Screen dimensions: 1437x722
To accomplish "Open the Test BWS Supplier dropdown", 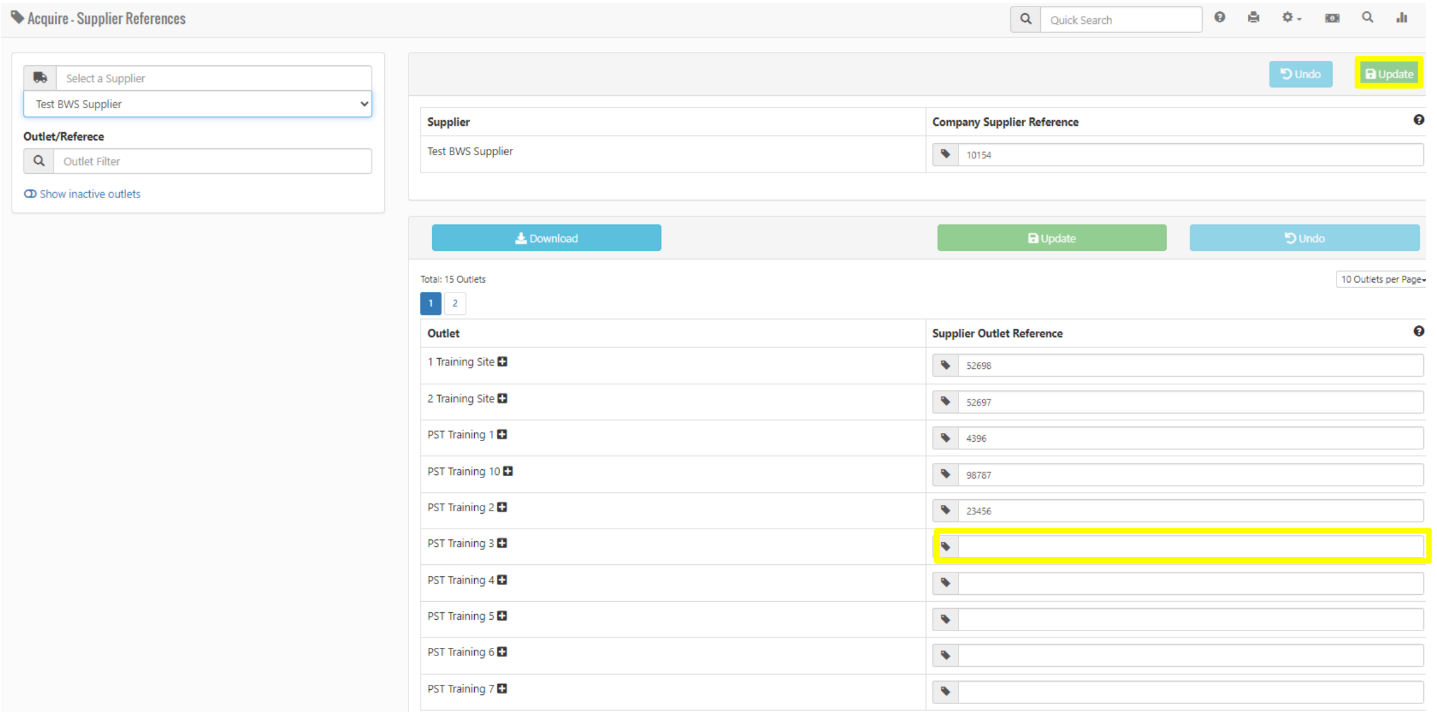I will tap(197, 104).
